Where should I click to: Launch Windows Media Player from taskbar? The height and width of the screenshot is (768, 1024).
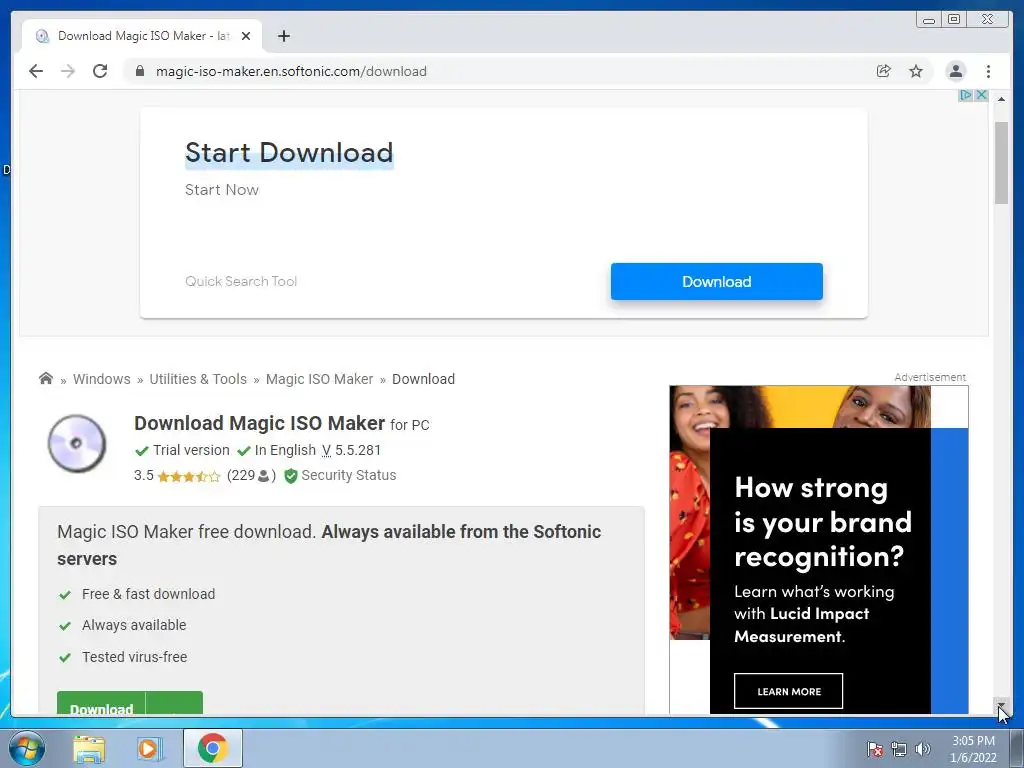[x=150, y=748]
